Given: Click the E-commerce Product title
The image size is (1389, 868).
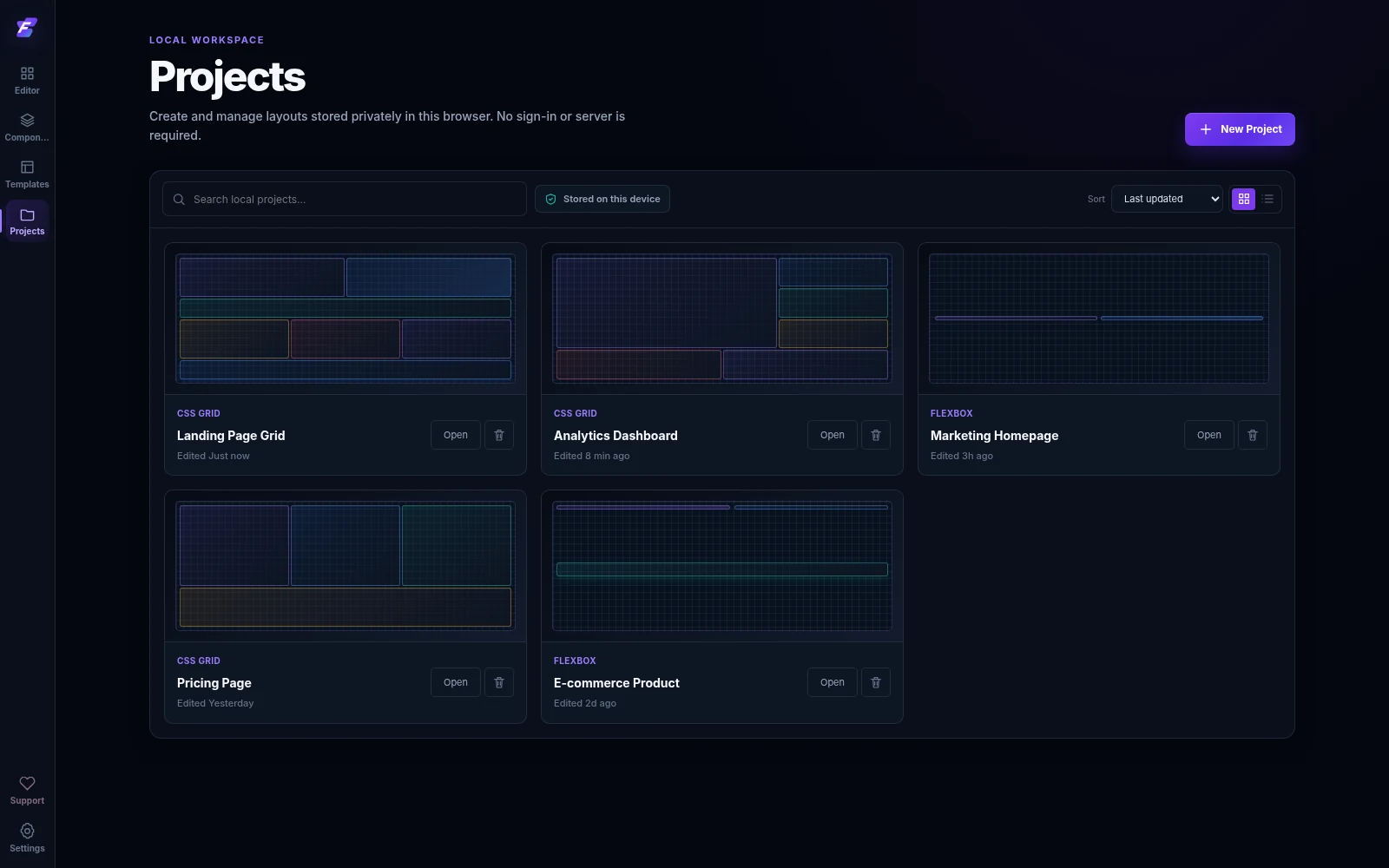Looking at the screenshot, I should click(616, 683).
